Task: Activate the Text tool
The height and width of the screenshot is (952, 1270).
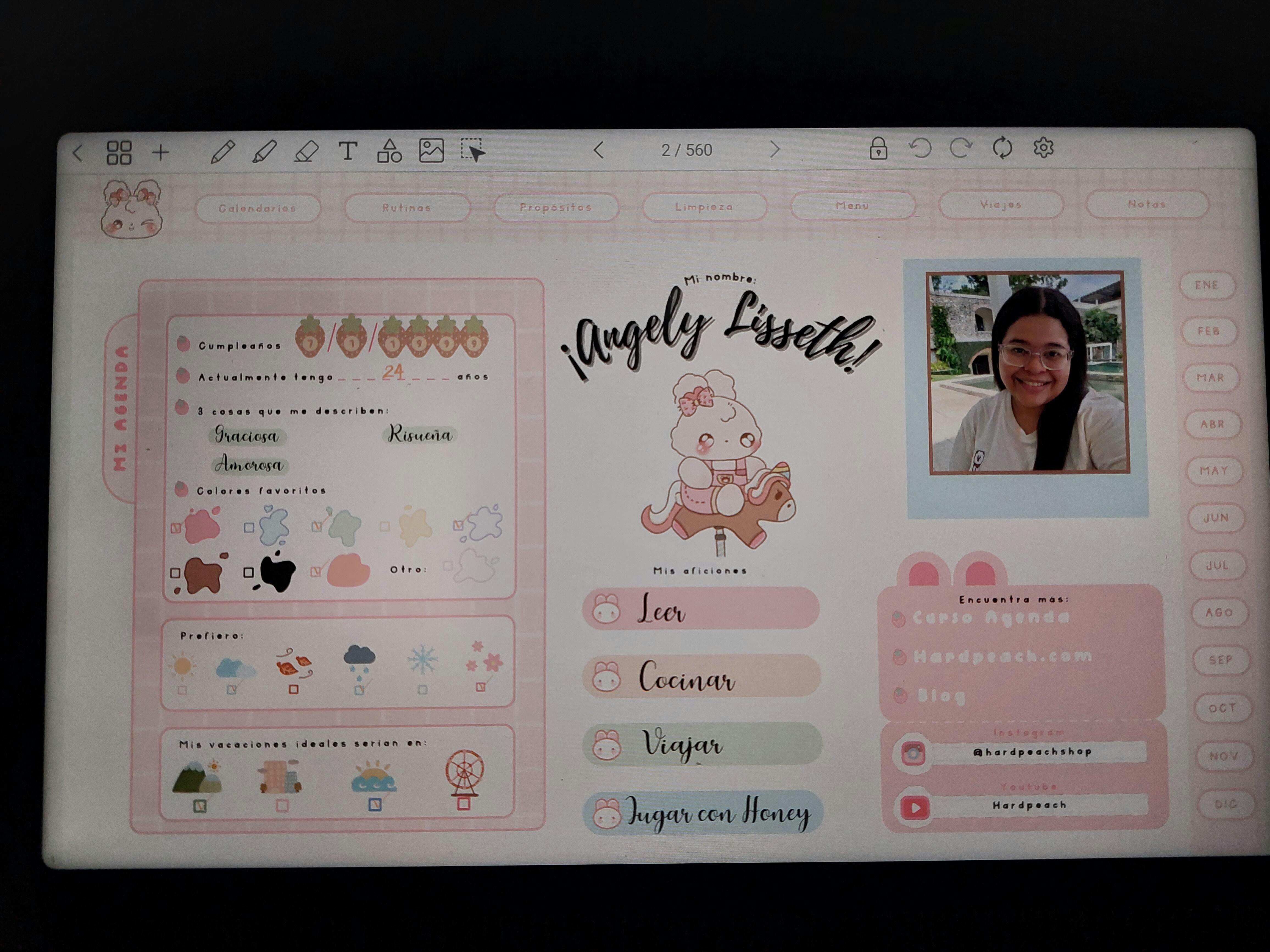Action: click(x=348, y=152)
